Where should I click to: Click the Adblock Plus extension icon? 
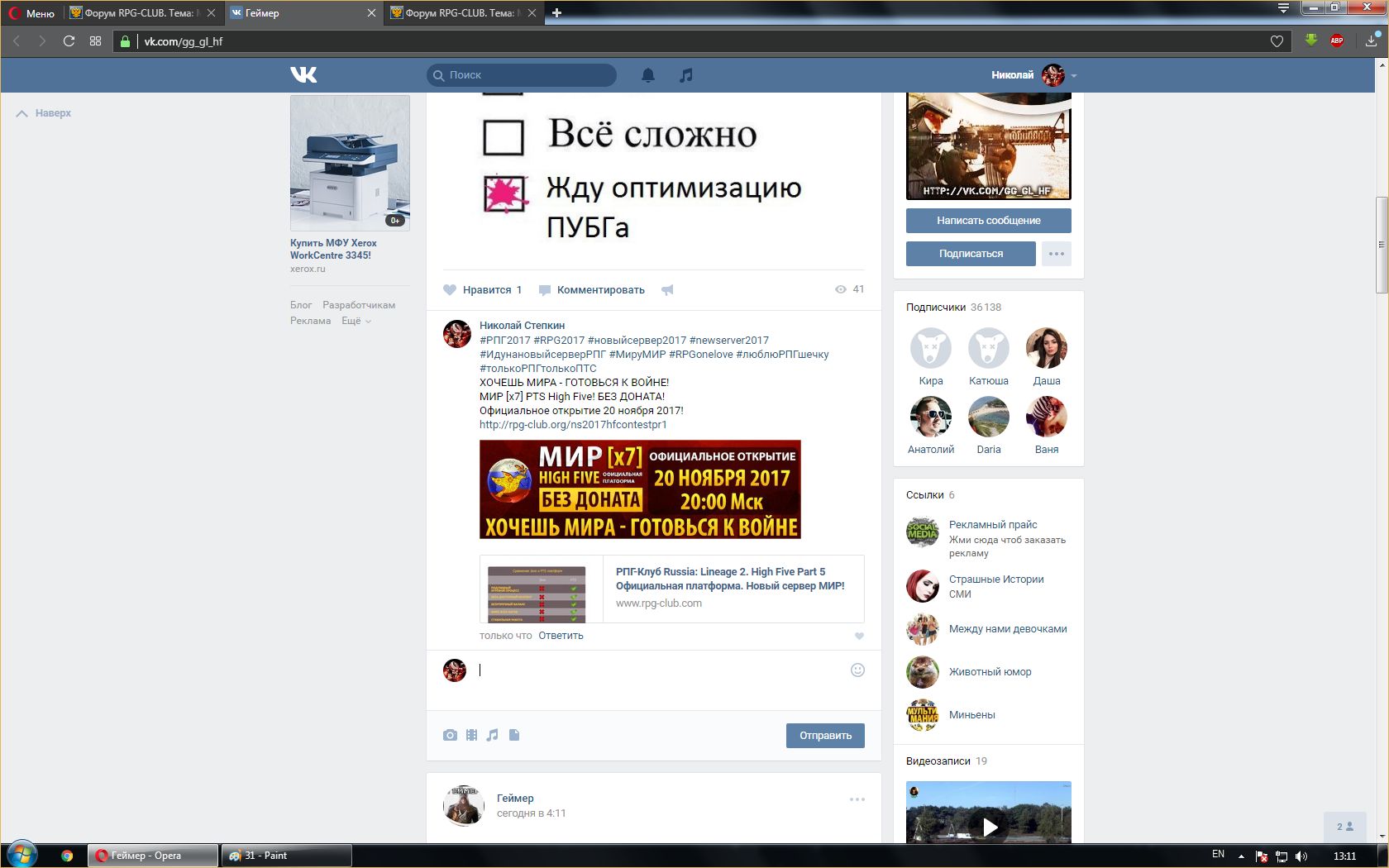coord(1337,41)
